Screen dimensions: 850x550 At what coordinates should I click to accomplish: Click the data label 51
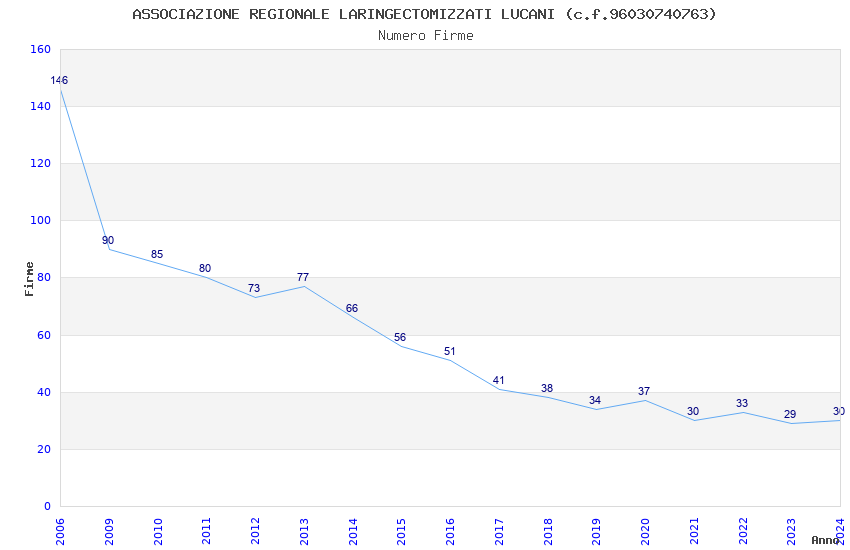pyautogui.click(x=449, y=351)
